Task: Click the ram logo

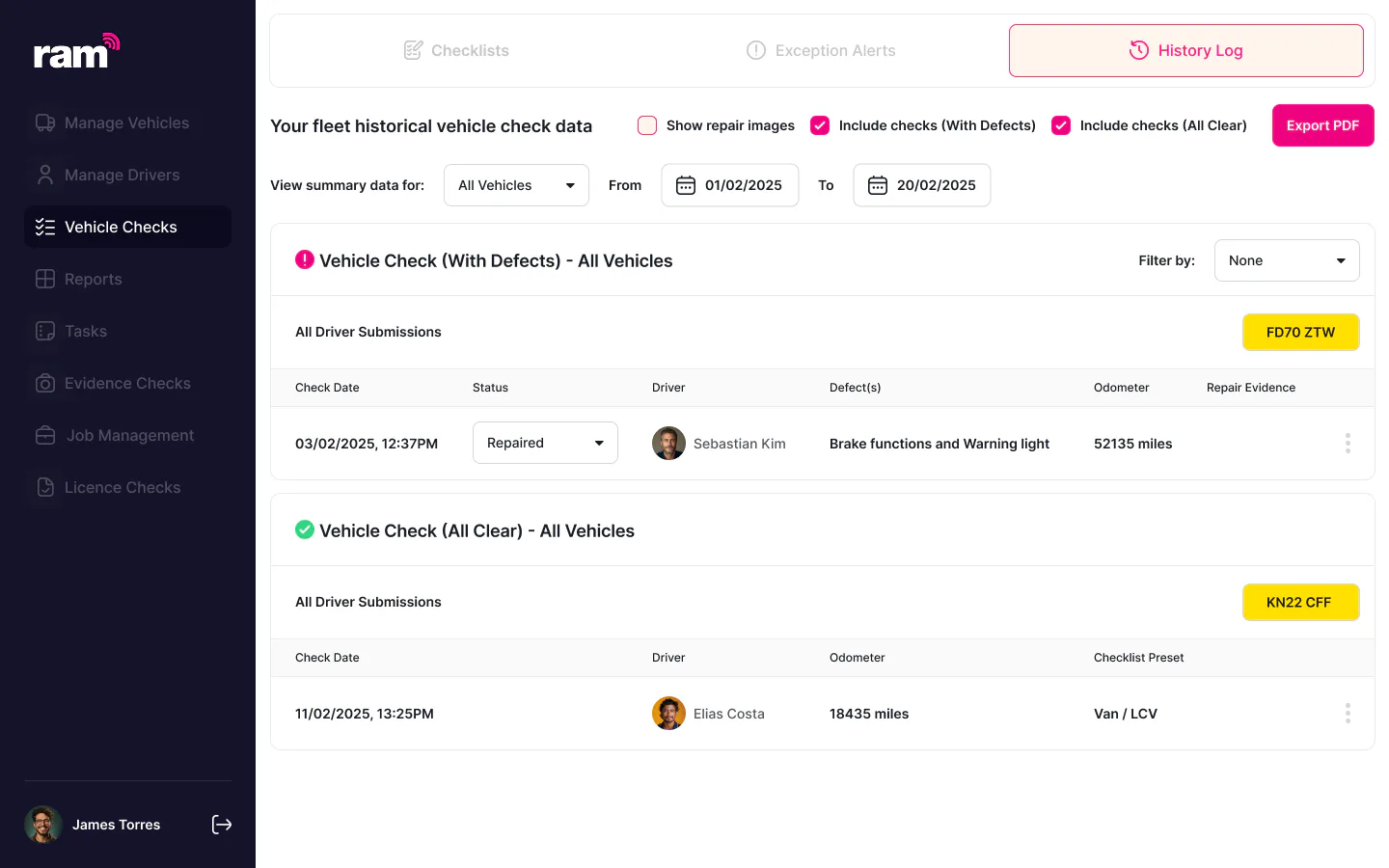Action: (x=76, y=51)
